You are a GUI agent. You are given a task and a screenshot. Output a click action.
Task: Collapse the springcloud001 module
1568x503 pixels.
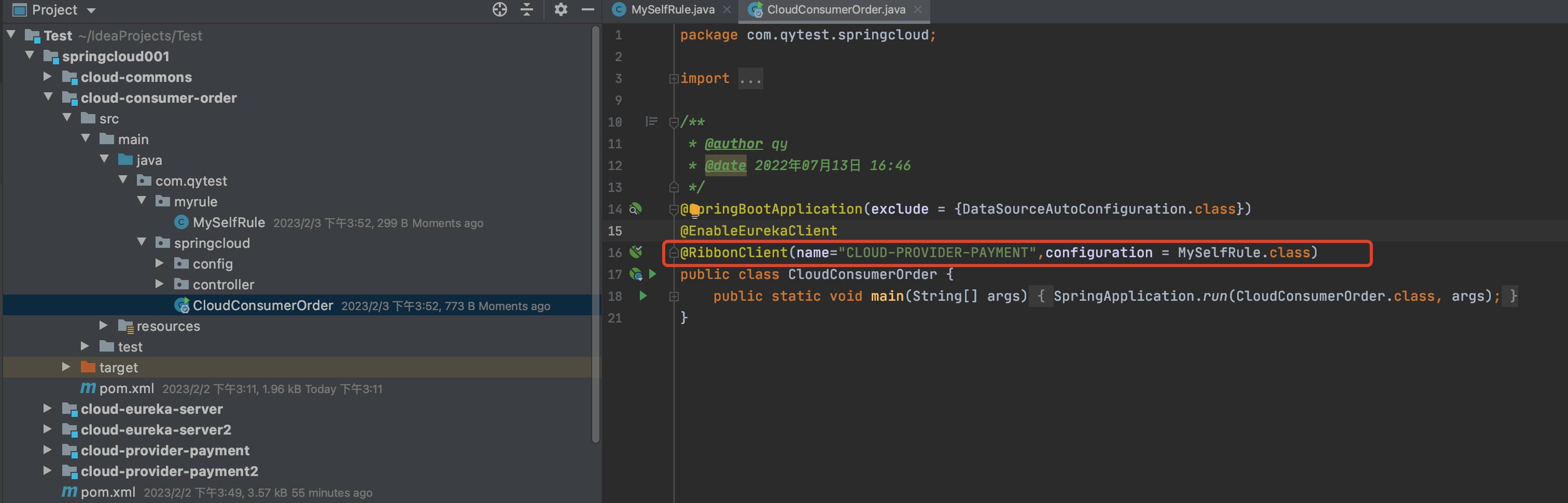pos(29,55)
